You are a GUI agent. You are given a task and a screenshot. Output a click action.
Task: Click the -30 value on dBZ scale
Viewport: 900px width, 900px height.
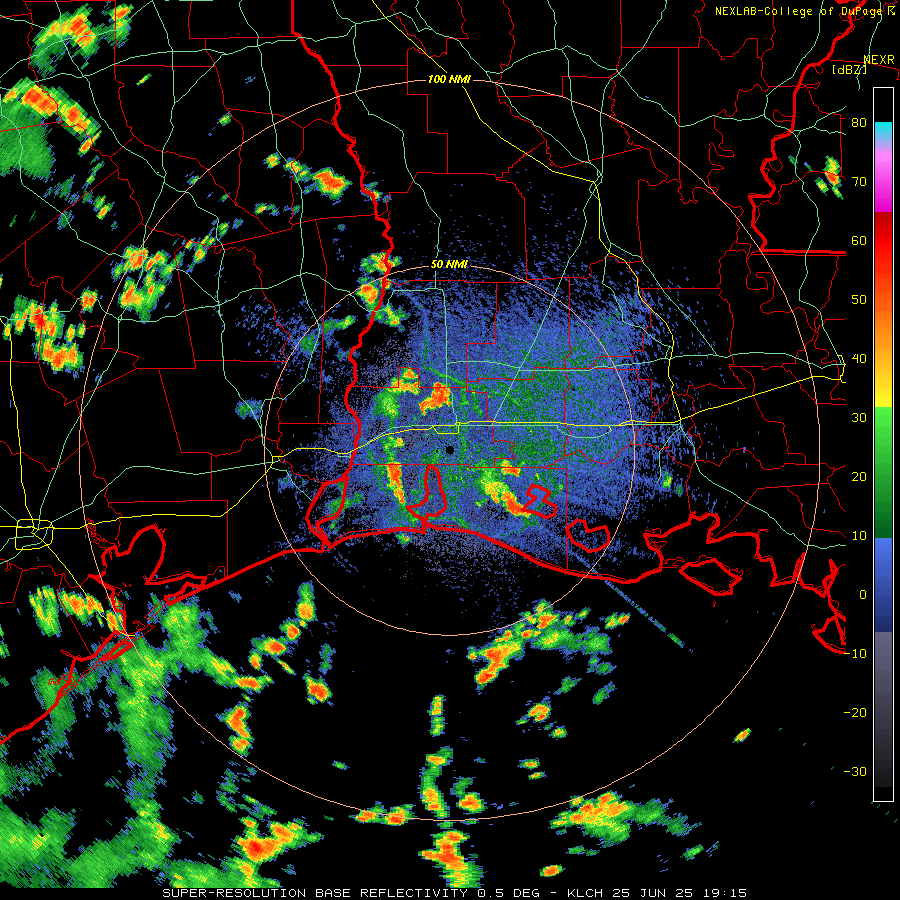click(855, 771)
